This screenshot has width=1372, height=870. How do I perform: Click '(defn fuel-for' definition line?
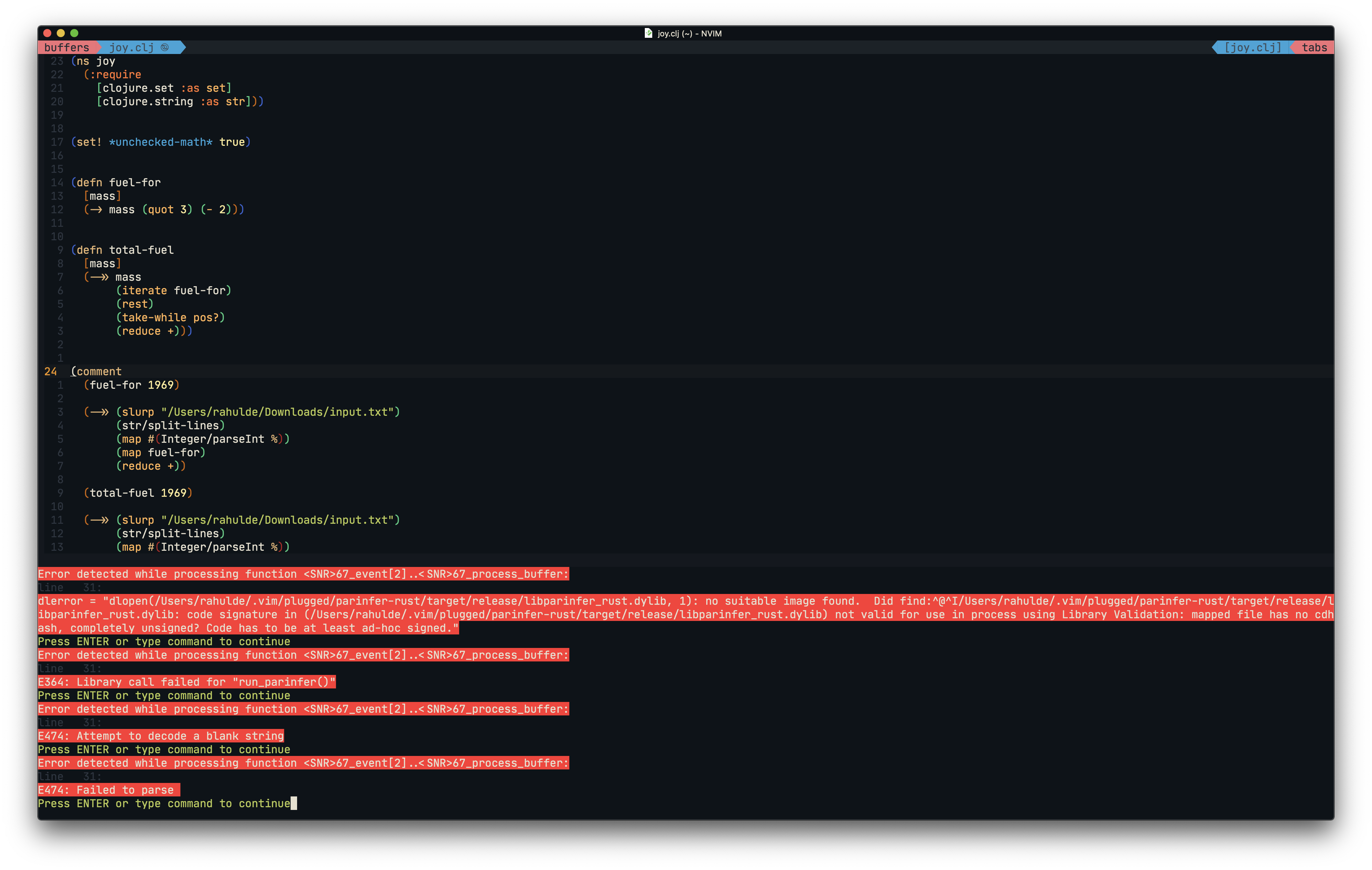click(116, 183)
